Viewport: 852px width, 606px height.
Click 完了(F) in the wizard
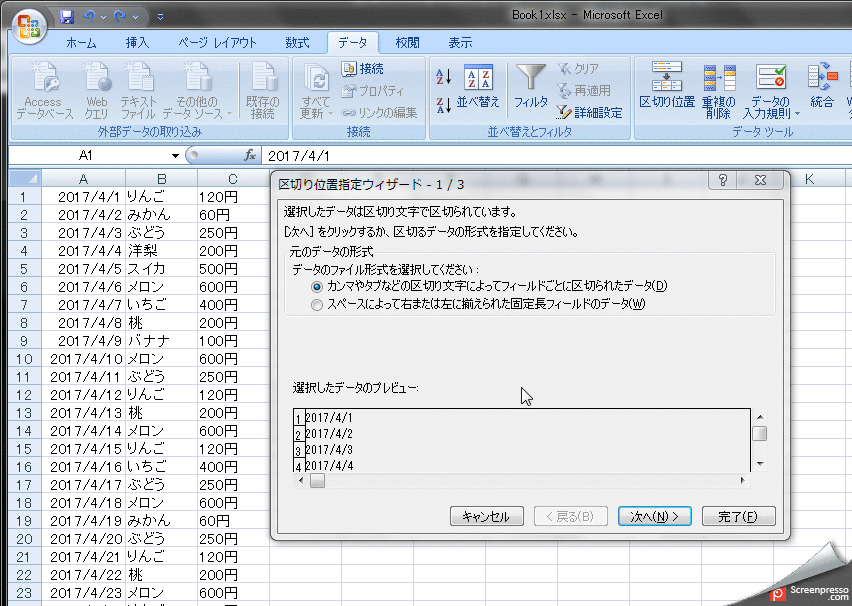tap(738, 516)
